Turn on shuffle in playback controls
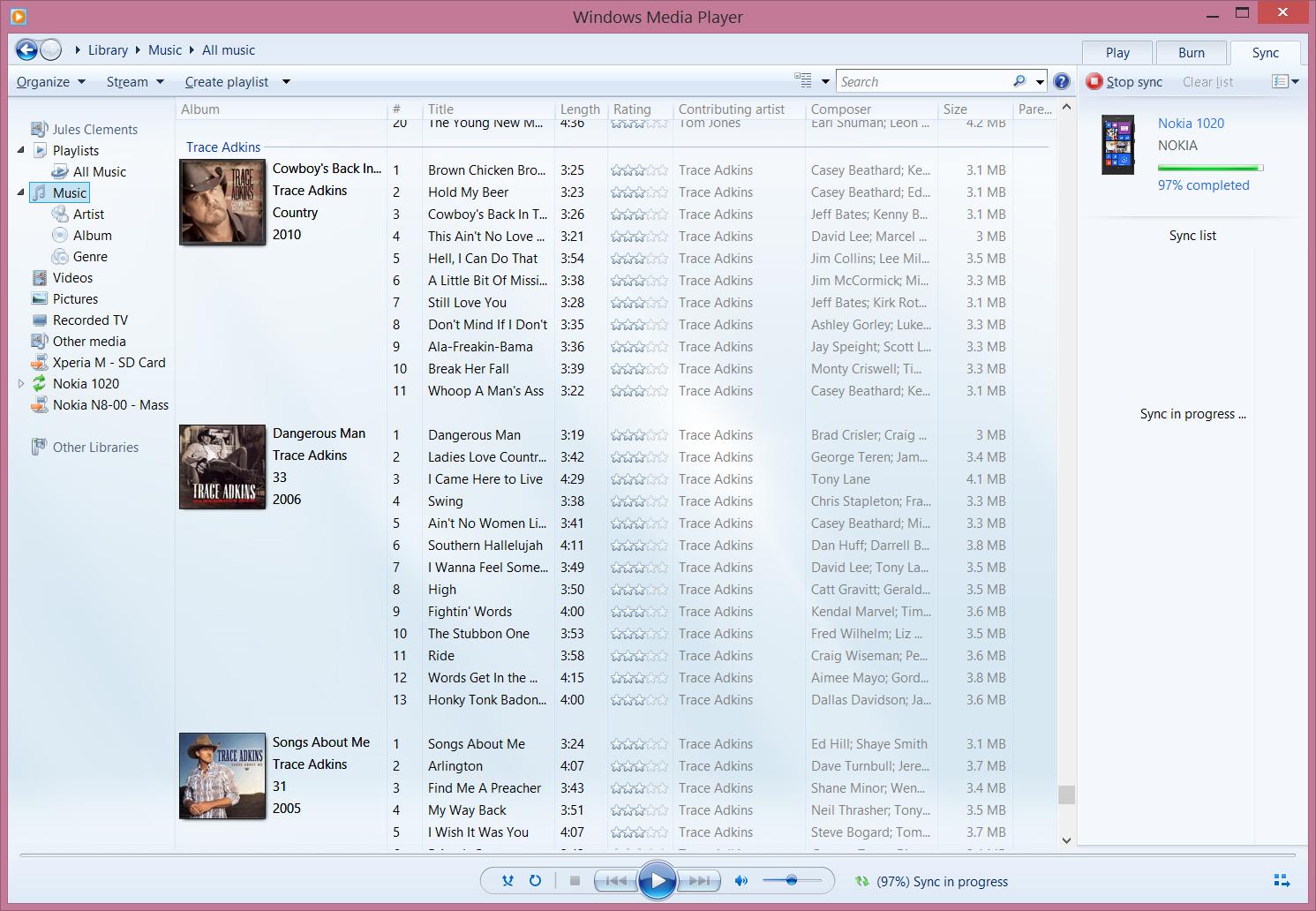This screenshot has height=911, width=1316. [508, 880]
